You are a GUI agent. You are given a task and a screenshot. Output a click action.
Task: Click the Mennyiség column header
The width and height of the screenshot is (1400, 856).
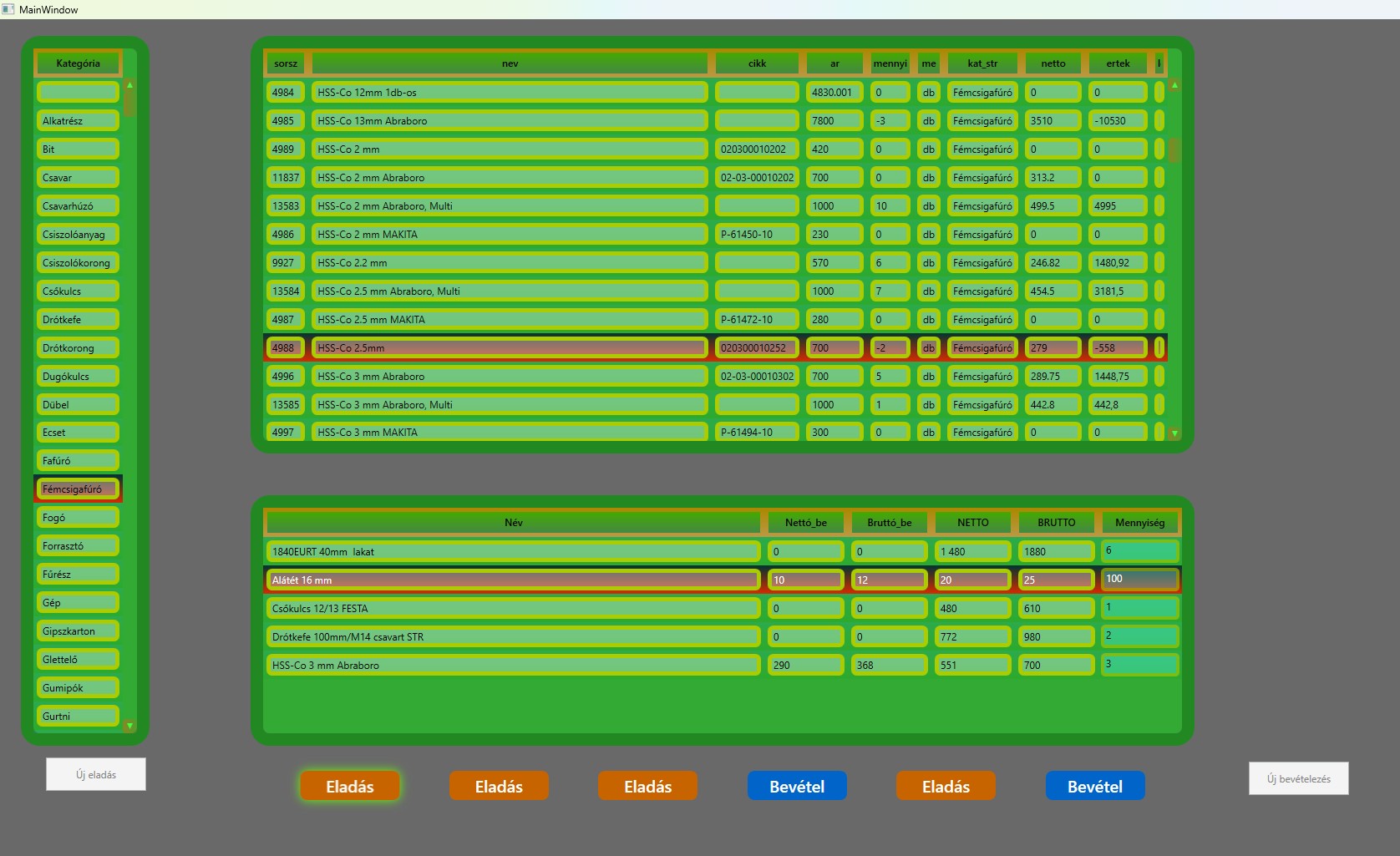[1139, 523]
